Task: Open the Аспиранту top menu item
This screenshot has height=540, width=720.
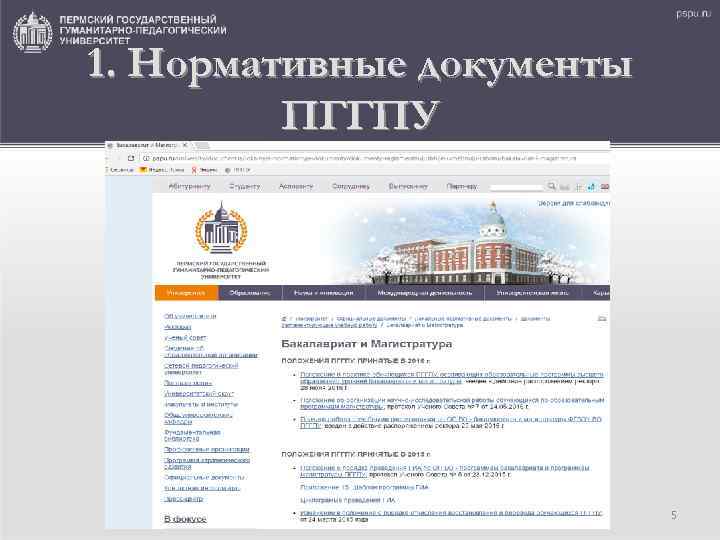Action: [296, 186]
